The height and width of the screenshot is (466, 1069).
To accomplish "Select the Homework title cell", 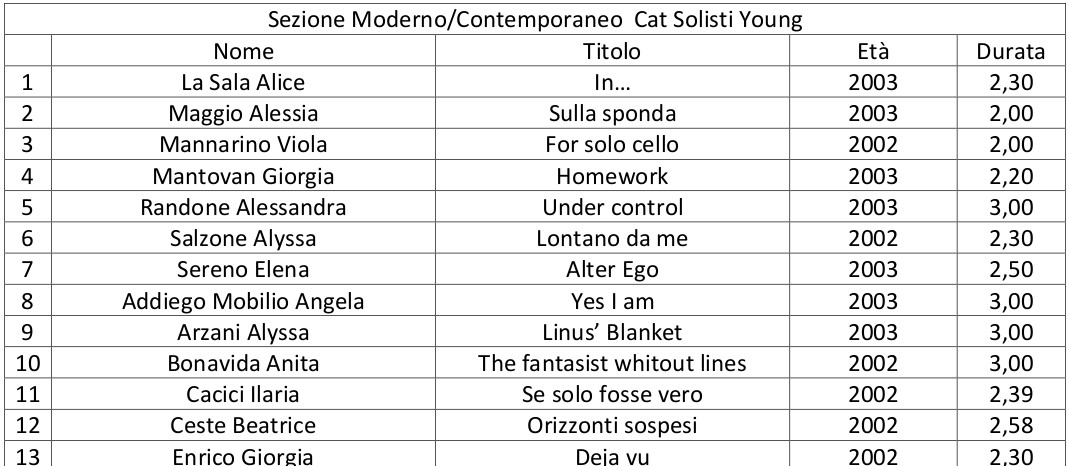I will [612, 176].
